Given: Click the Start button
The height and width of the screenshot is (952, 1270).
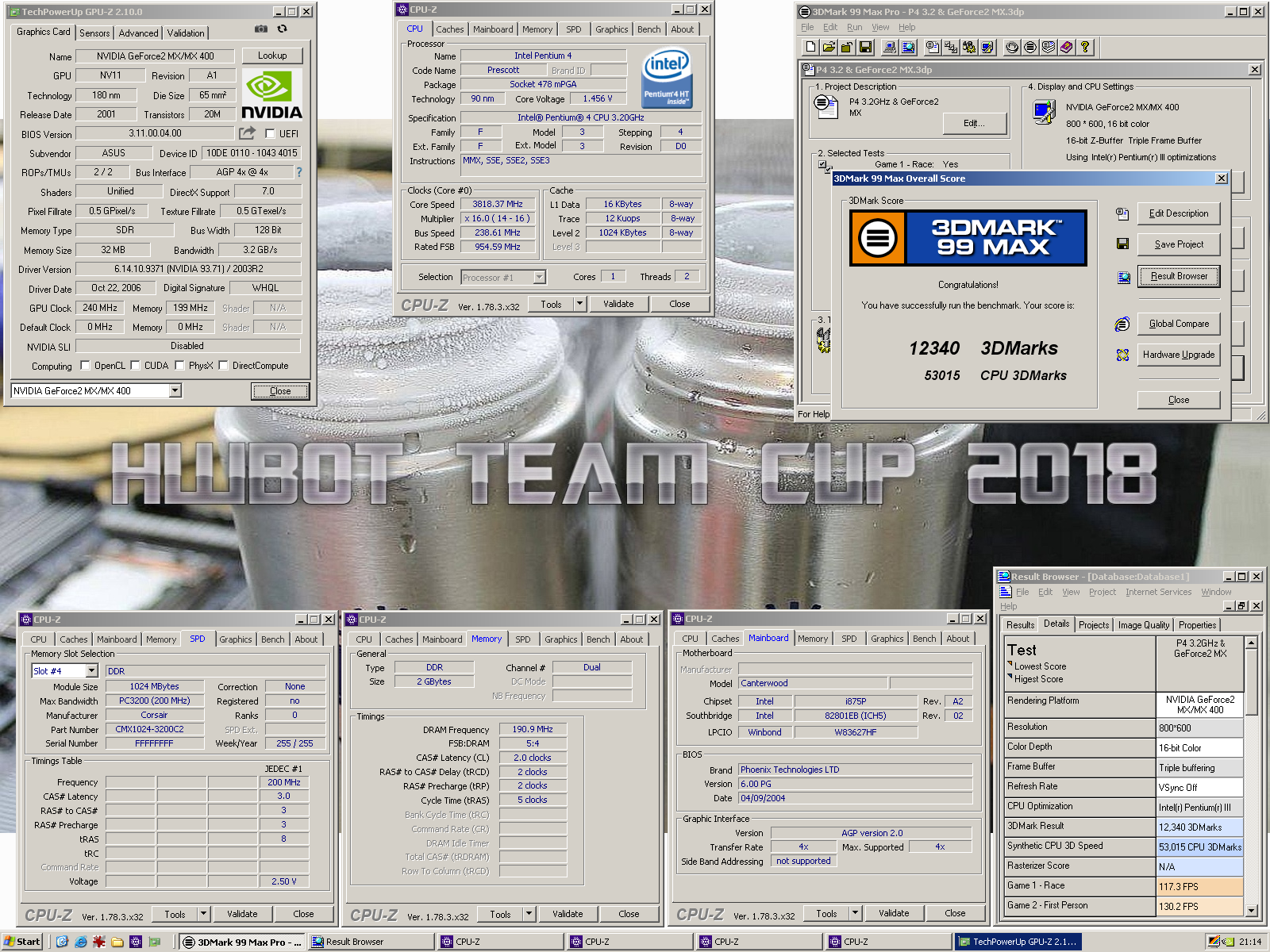Looking at the screenshot, I should [22, 942].
